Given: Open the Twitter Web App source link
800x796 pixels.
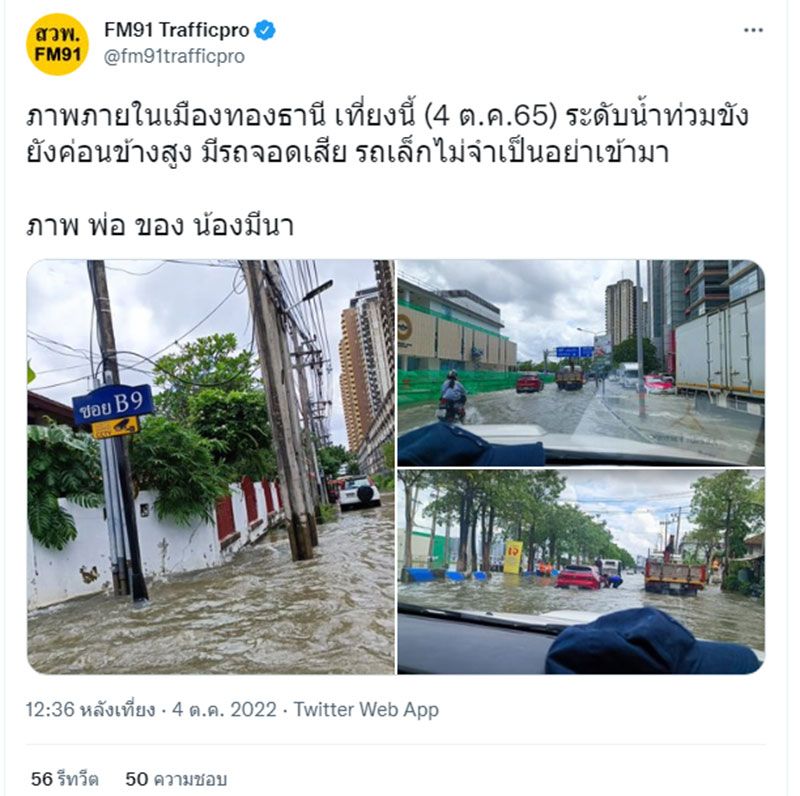Looking at the screenshot, I should pyautogui.click(x=366, y=710).
